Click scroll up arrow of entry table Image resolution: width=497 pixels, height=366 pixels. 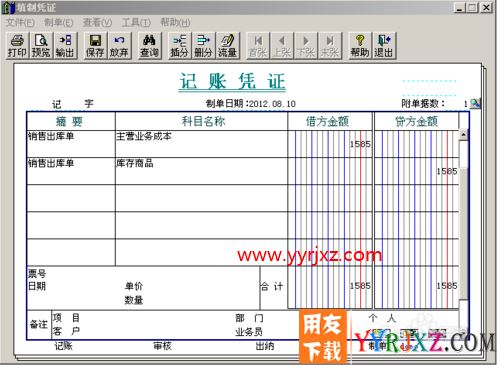[463, 135]
